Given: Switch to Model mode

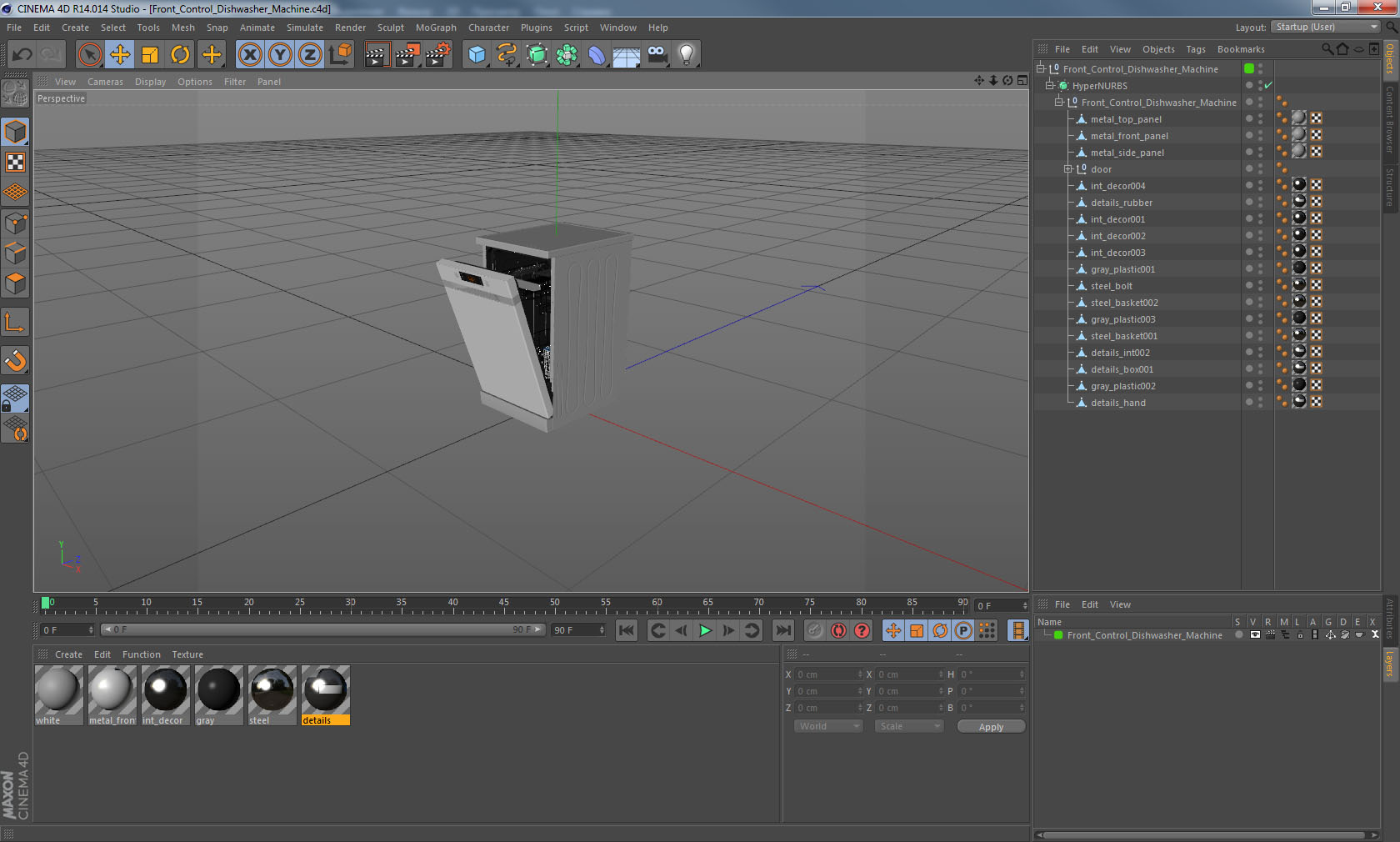Looking at the screenshot, I should (x=16, y=132).
